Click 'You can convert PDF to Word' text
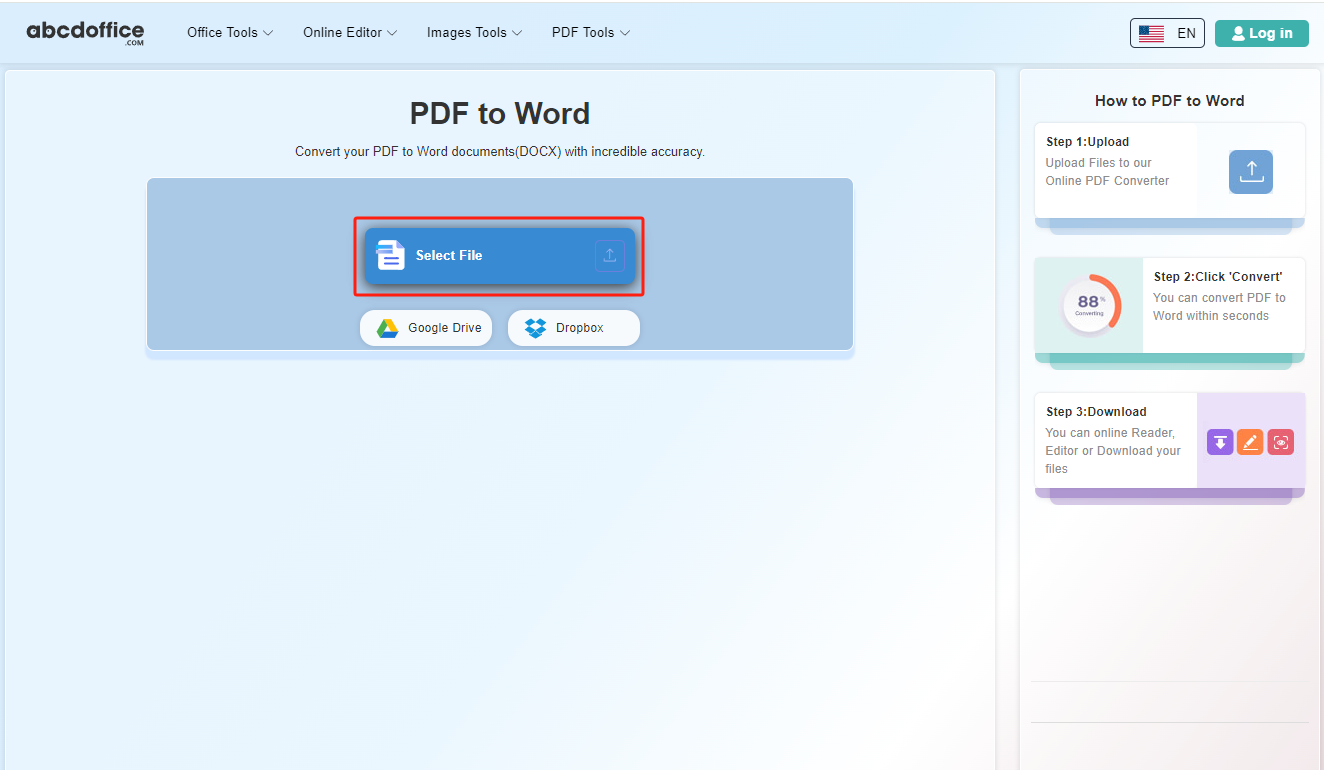This screenshot has height=770, width=1324. coord(1220,307)
